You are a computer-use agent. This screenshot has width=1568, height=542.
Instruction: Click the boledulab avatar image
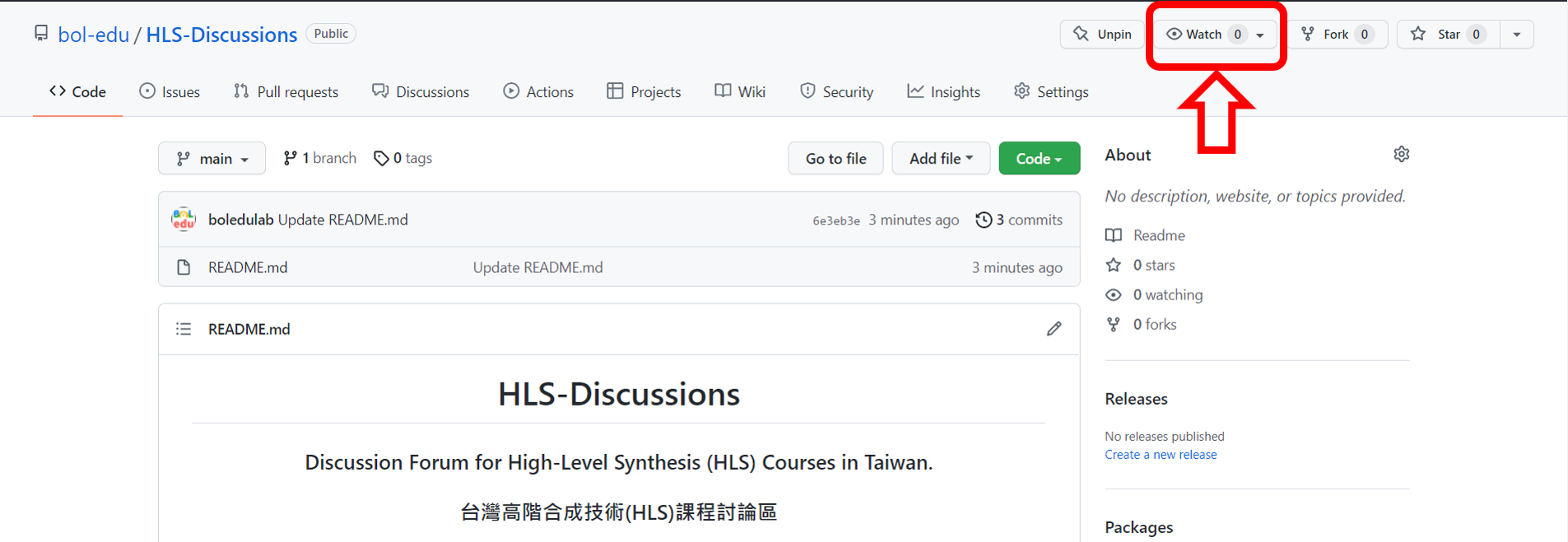[x=184, y=220]
